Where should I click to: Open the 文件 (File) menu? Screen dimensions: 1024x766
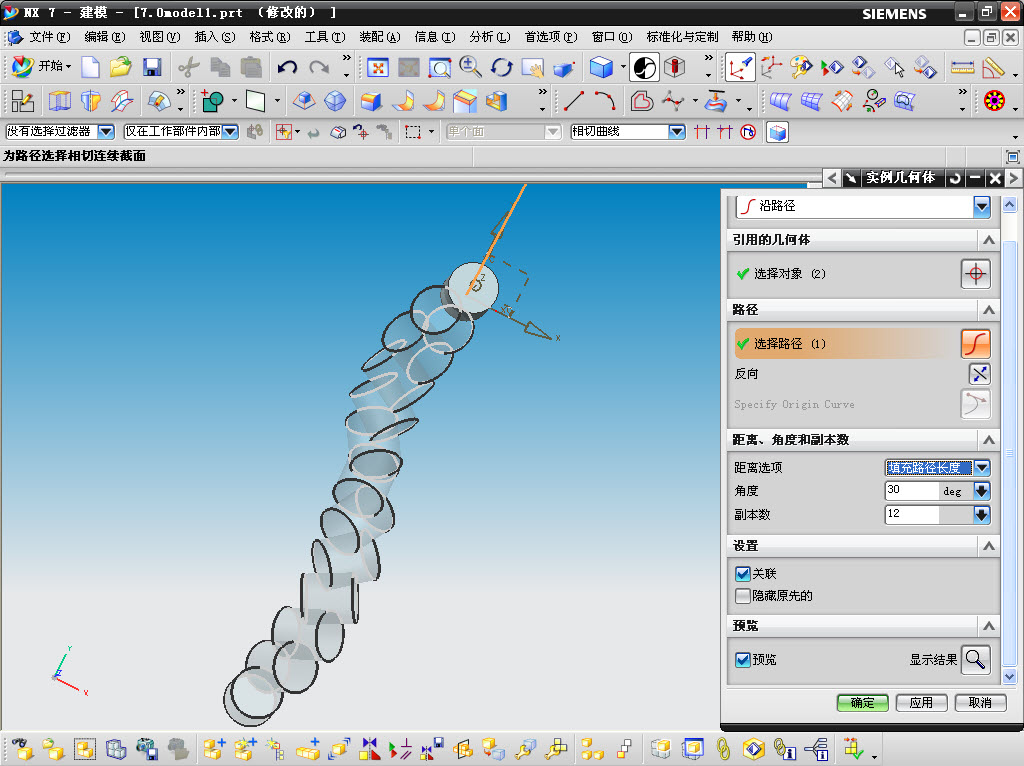(49, 37)
